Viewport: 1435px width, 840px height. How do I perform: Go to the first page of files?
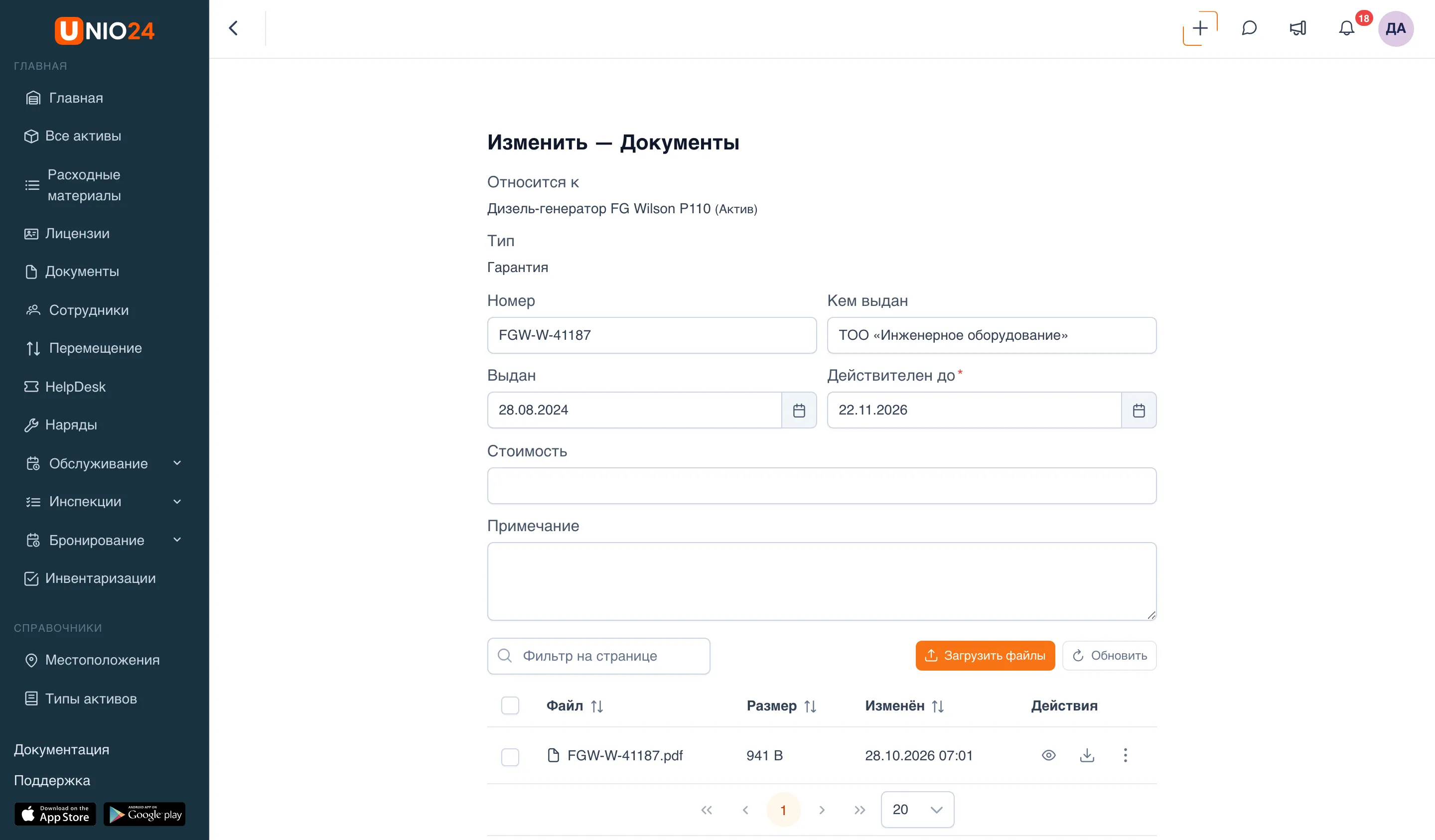click(x=707, y=810)
